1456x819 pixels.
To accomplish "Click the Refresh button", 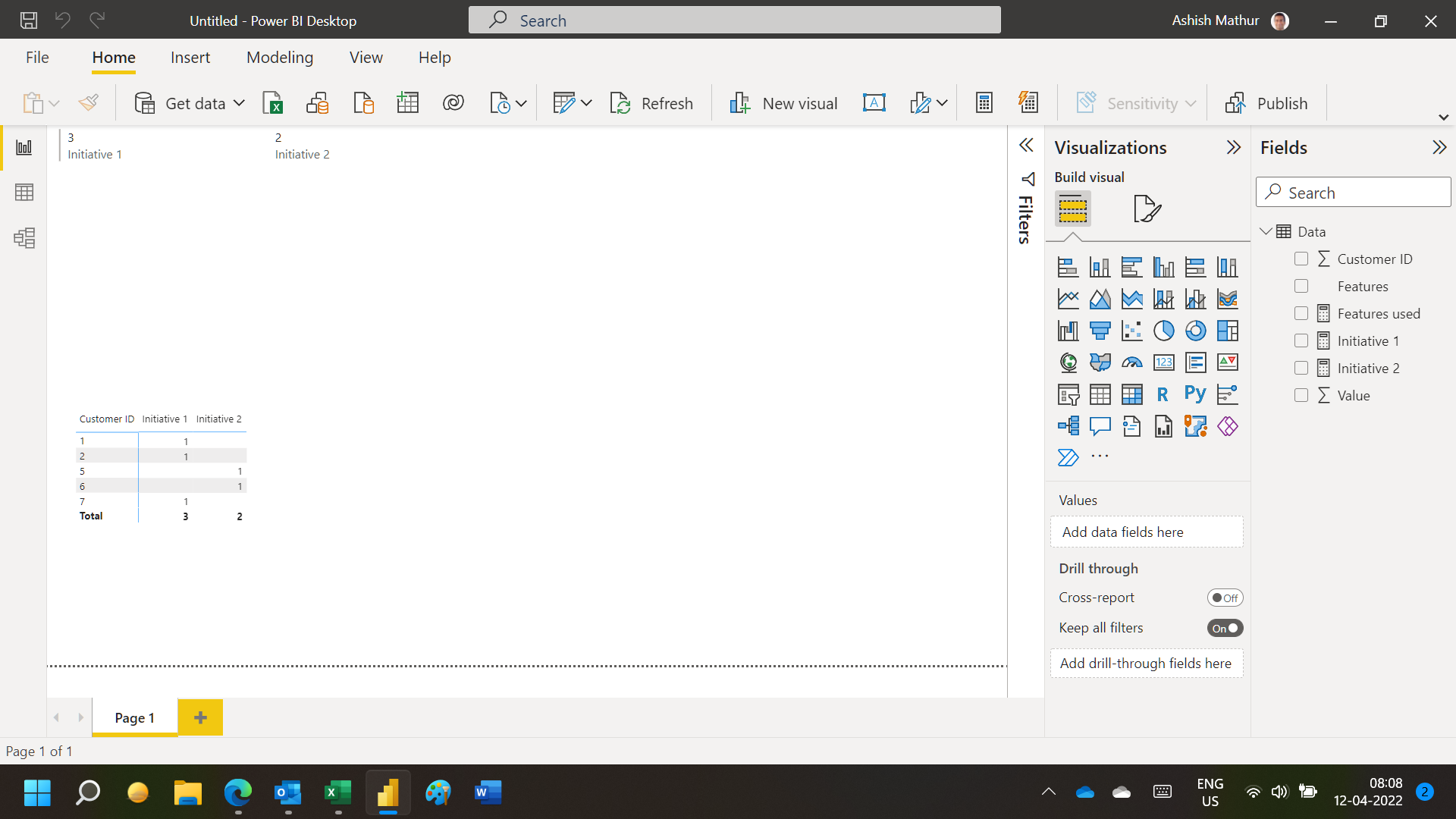I will [x=651, y=103].
